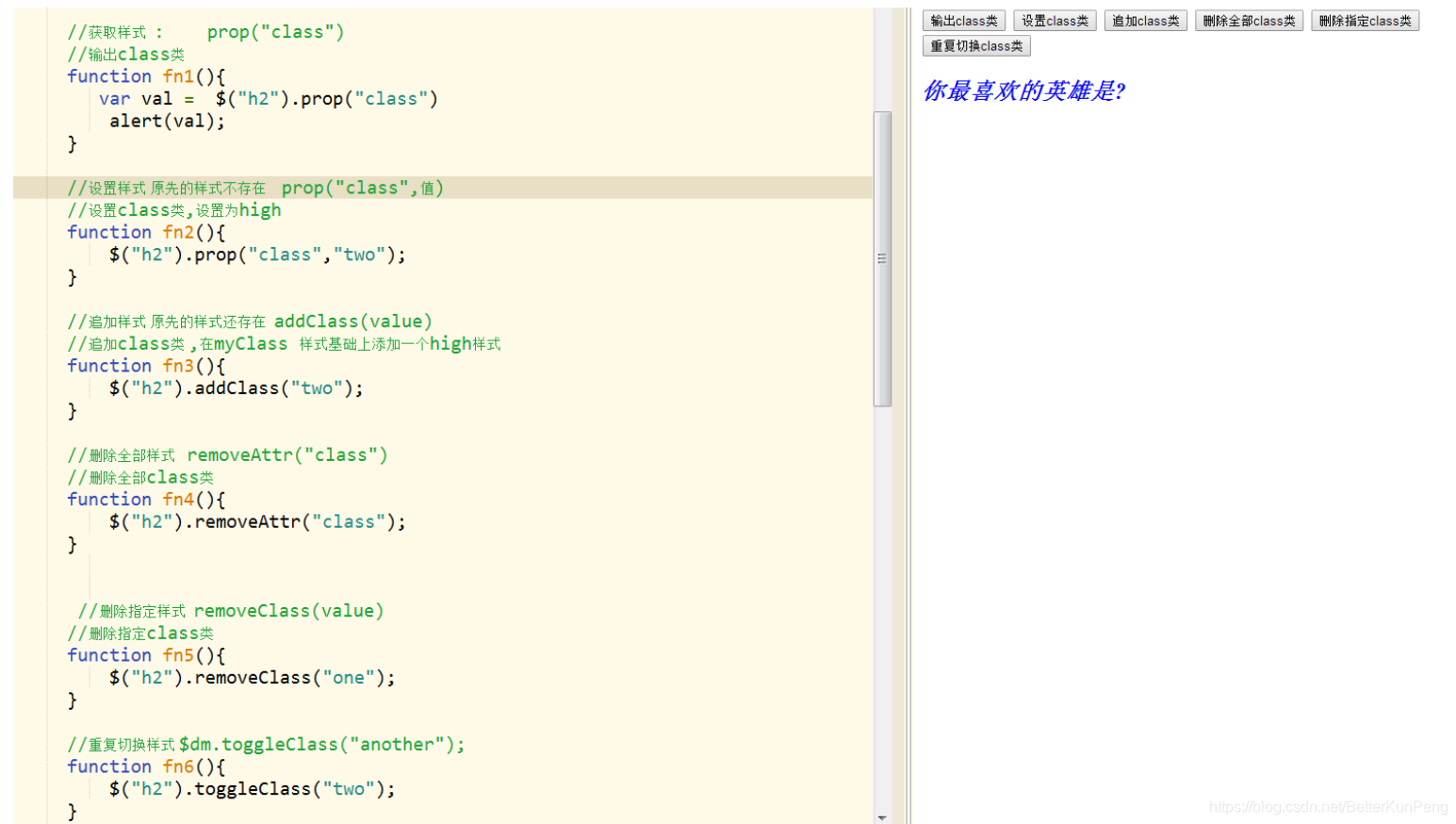Click the comment //追加class类 ,在myClass
Screen dimensions: 1456x824
click(284, 344)
